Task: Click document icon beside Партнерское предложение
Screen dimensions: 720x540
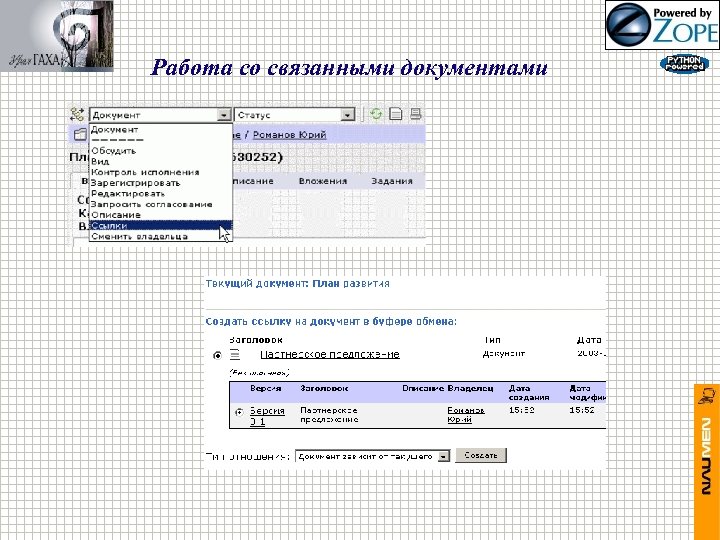Action: point(235,354)
